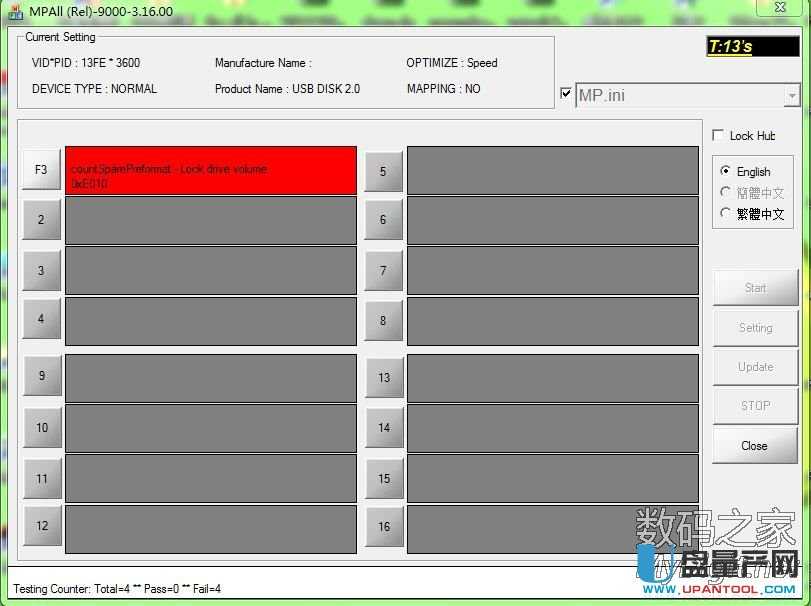This screenshot has width=811, height=606.
Task: Click the MPAll application icon in title bar
Action: (x=15, y=11)
